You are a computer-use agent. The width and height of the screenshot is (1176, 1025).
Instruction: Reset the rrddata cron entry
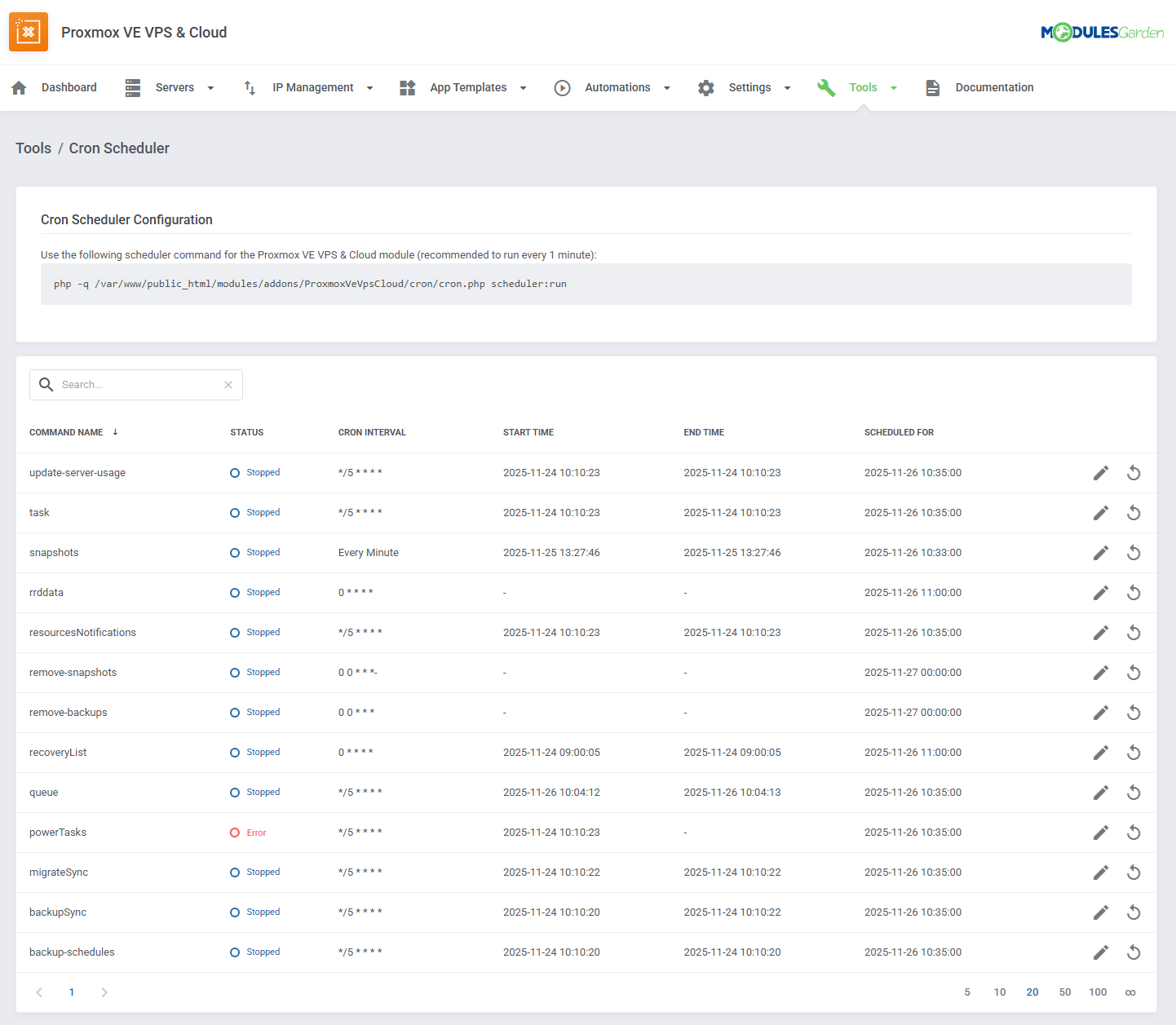(1134, 593)
